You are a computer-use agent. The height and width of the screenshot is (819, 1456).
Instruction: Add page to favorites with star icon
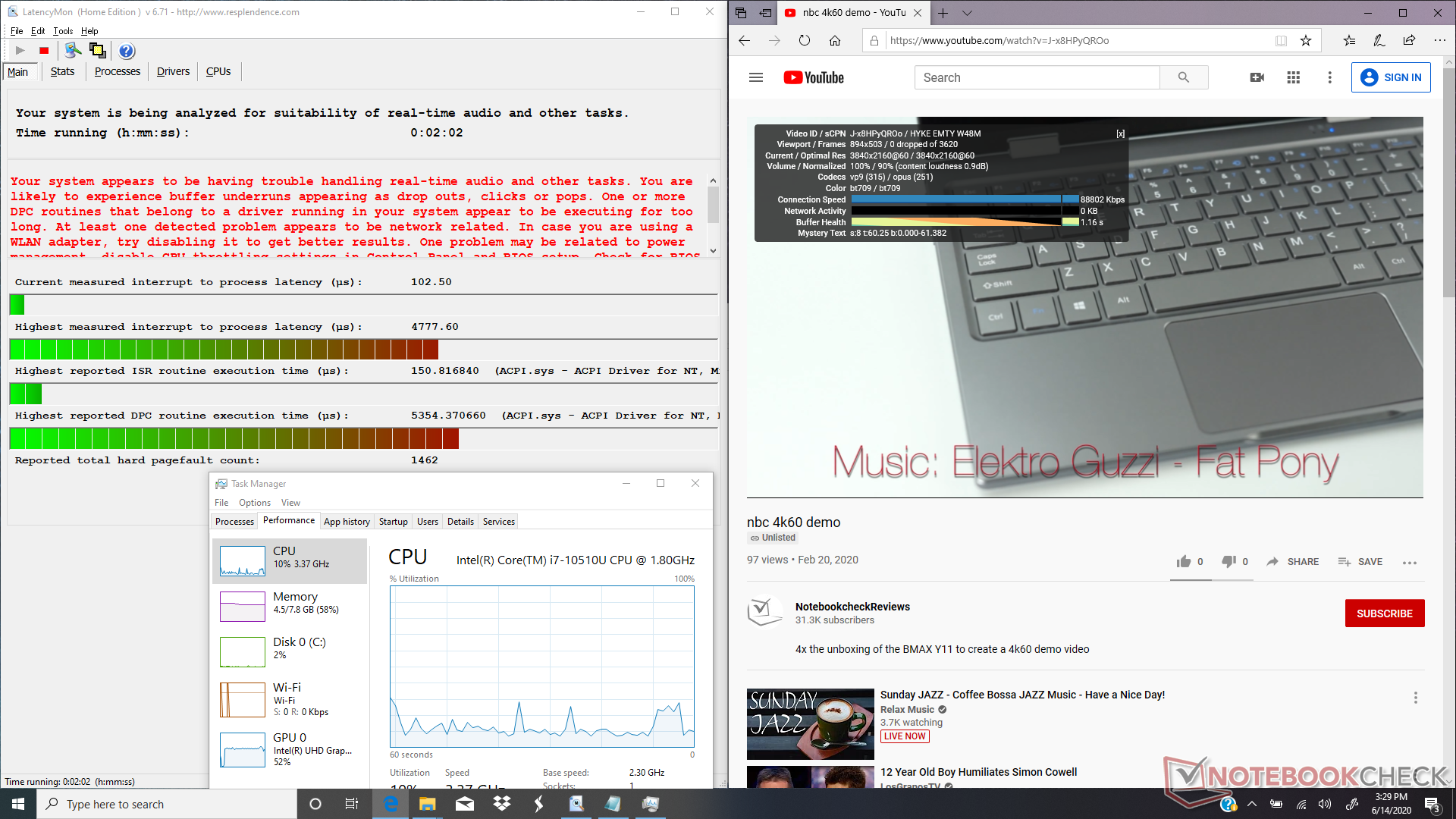[1306, 41]
